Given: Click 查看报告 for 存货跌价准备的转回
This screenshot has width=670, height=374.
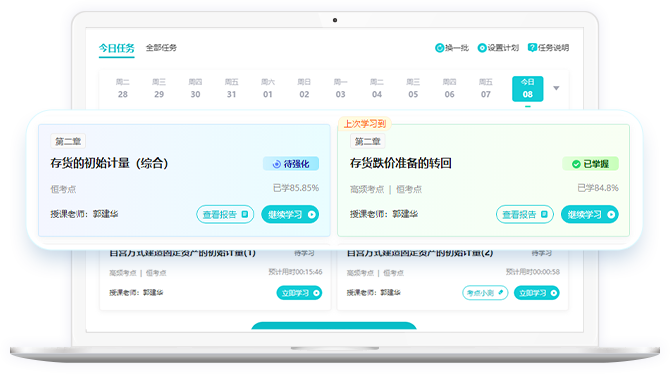Looking at the screenshot, I should [x=525, y=214].
